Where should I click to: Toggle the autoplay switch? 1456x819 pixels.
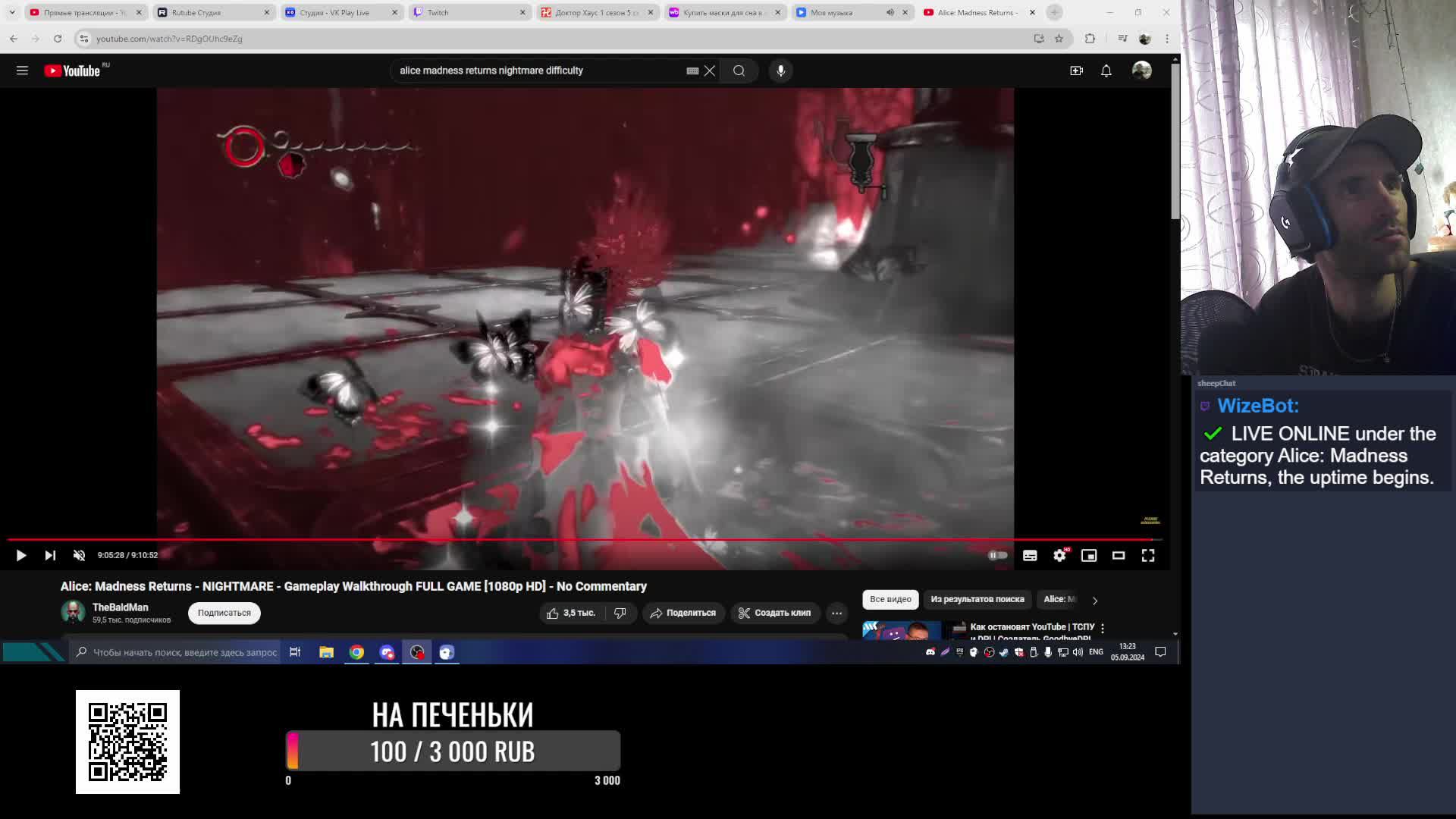[998, 556]
